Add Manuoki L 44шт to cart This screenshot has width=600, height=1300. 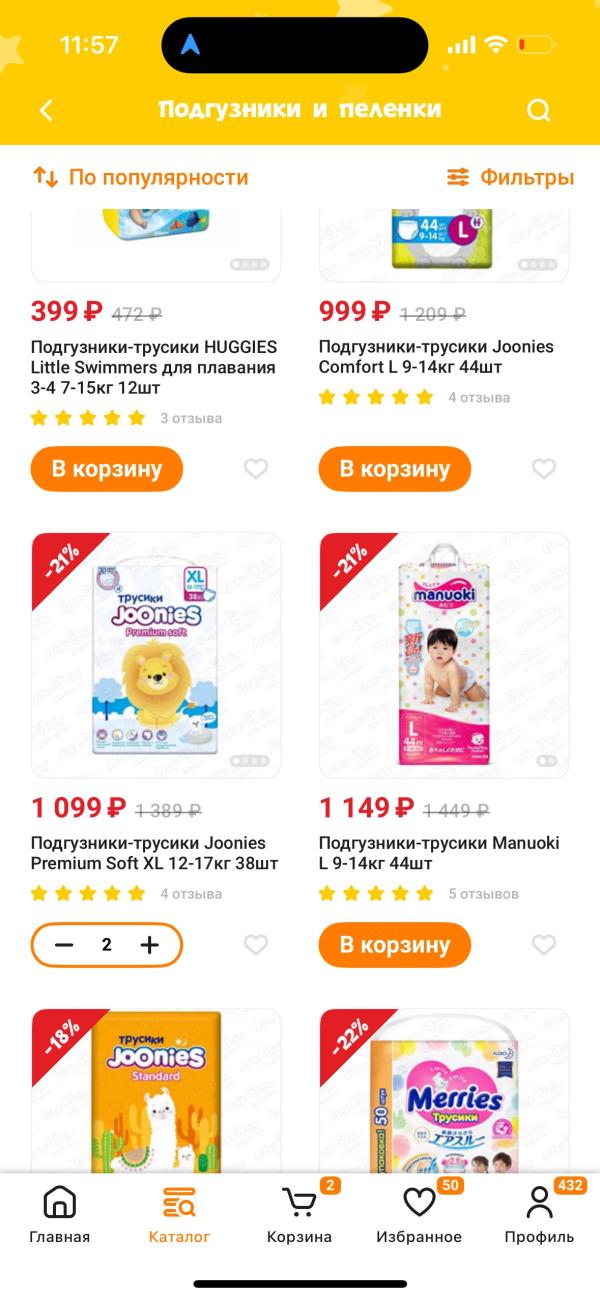395,945
